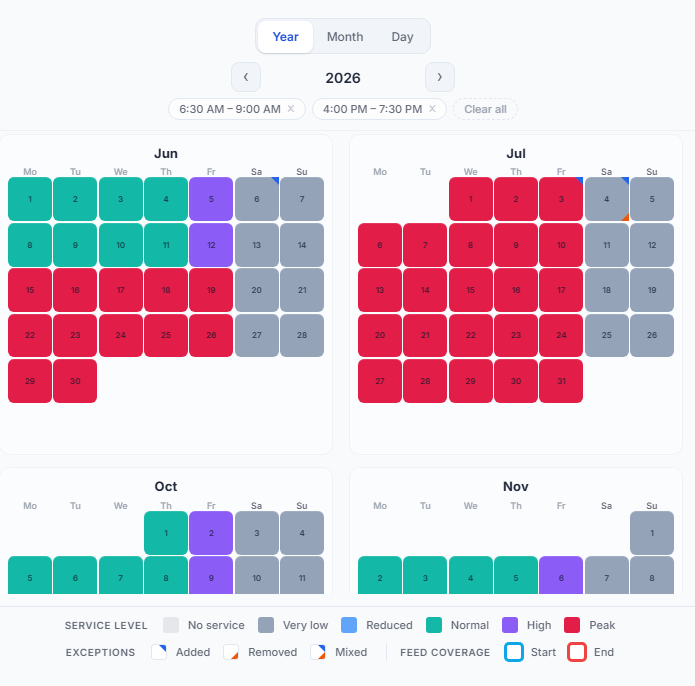Click the FEED COVERAGE legend label
This screenshot has width=695, height=686.
[445, 653]
